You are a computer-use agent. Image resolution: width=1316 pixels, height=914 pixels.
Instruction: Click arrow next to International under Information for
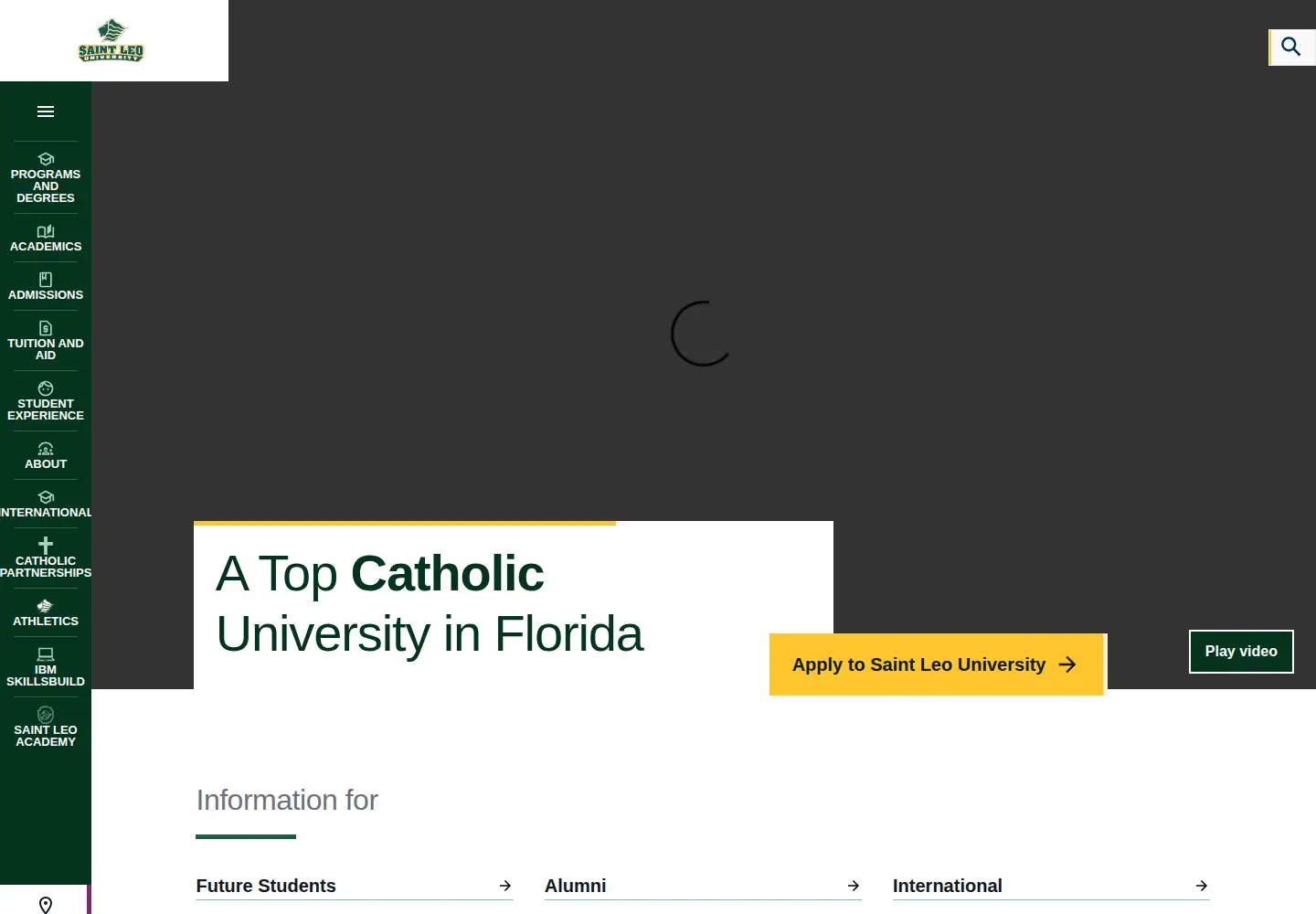click(1202, 886)
